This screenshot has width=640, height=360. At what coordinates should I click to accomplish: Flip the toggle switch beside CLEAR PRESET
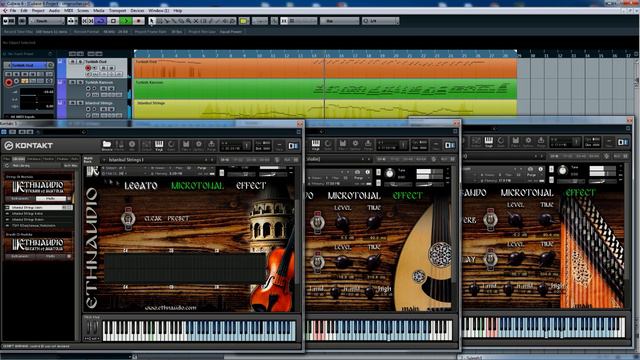click(x=128, y=218)
